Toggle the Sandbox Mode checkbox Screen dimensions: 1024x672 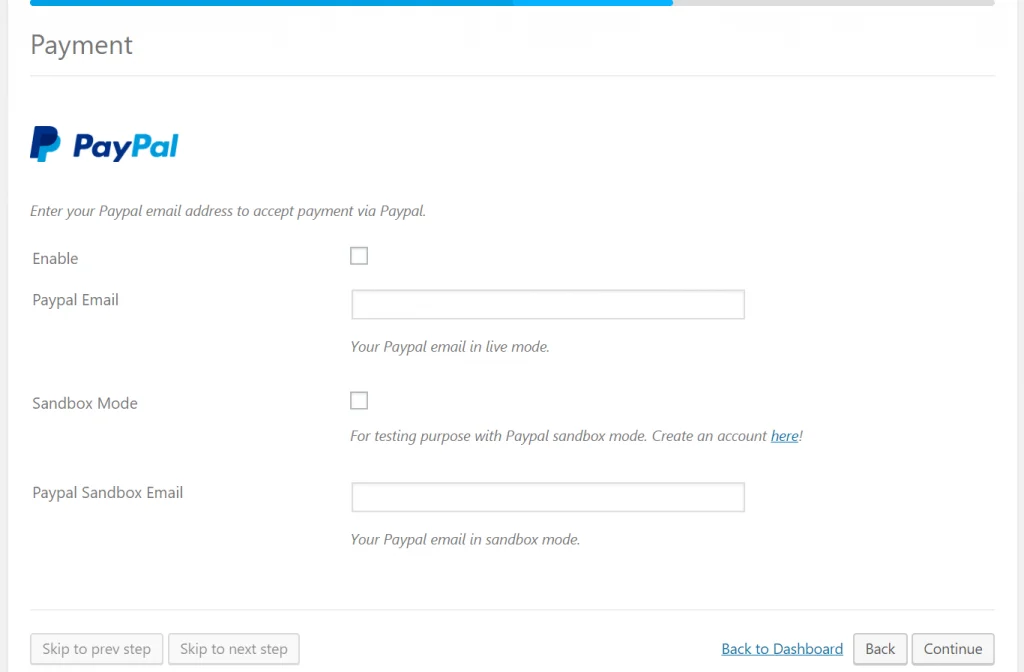click(x=359, y=401)
